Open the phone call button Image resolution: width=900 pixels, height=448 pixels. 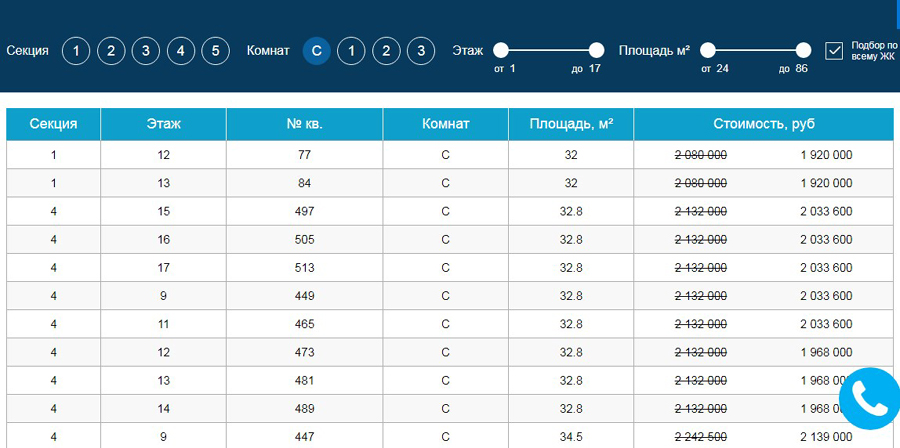tap(870, 399)
